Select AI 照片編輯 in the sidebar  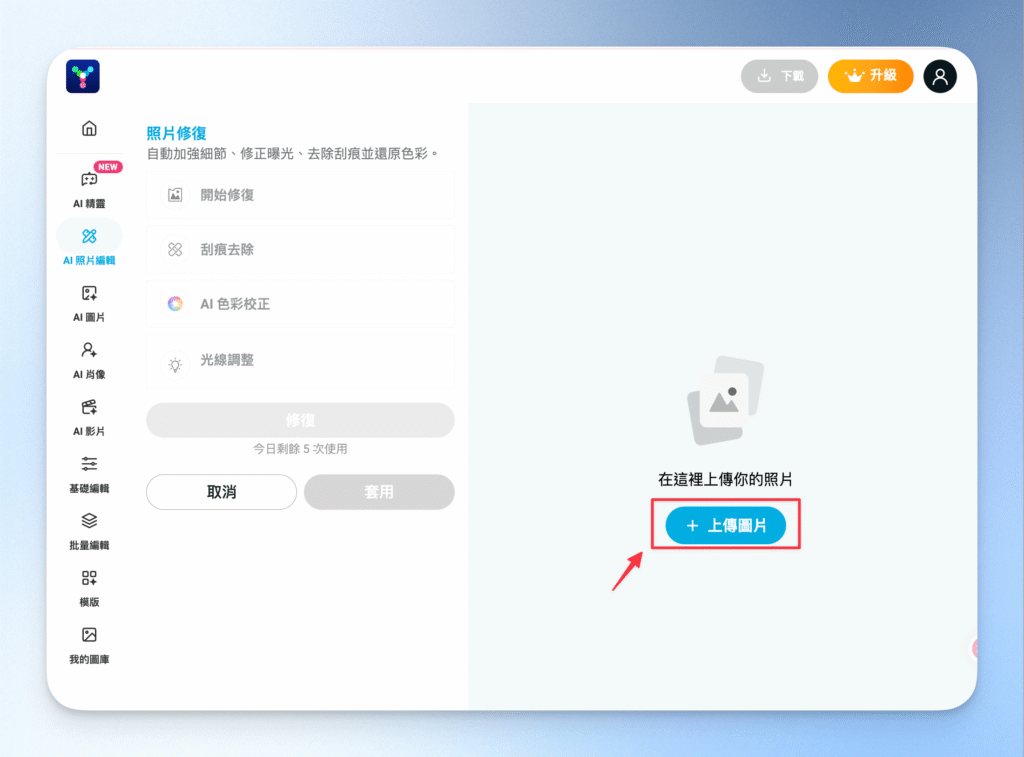[89, 244]
